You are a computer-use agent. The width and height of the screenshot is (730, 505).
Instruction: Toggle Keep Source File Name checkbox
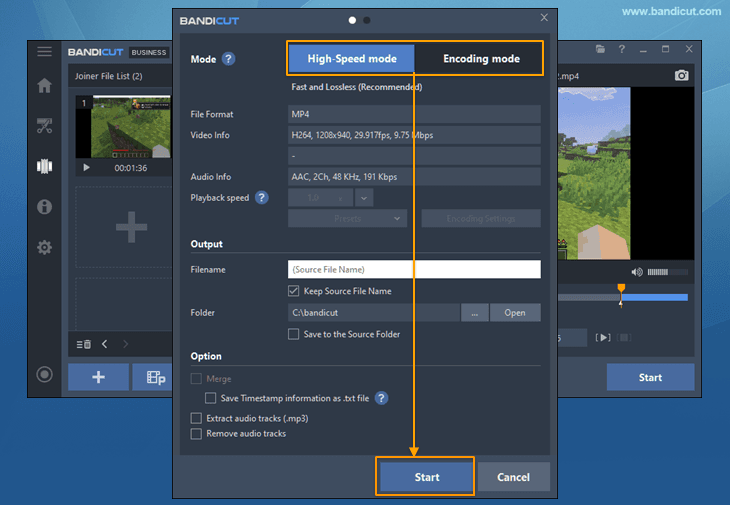tap(293, 291)
